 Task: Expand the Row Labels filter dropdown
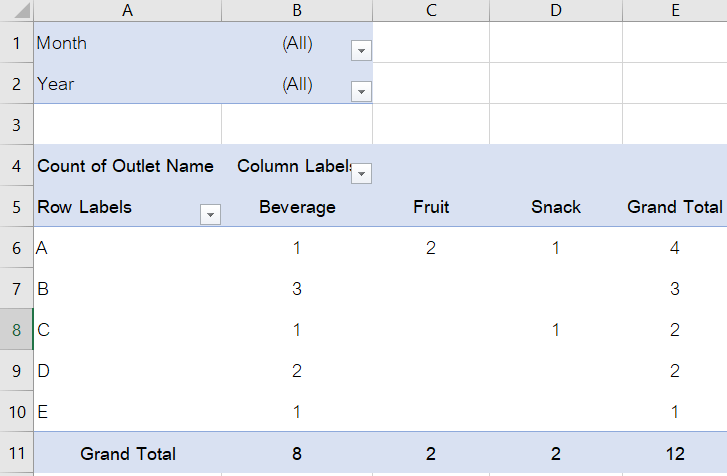tap(210, 215)
